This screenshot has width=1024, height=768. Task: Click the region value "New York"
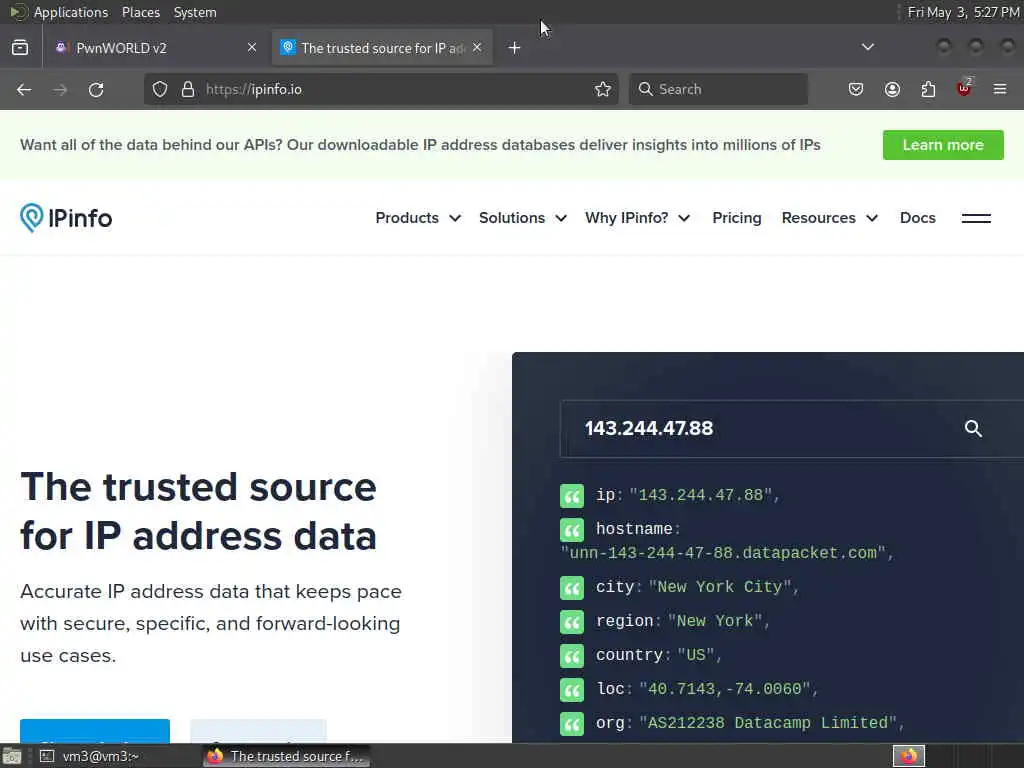coord(716,621)
